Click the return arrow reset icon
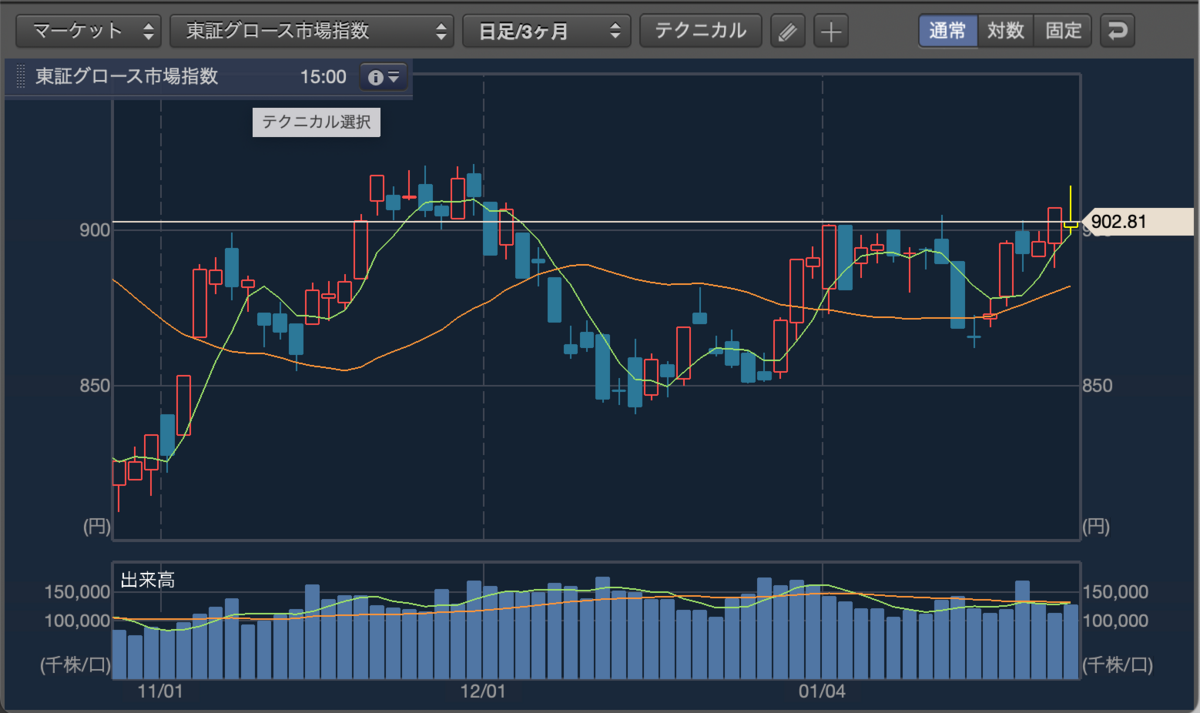This screenshot has height=713, width=1200. [1117, 31]
